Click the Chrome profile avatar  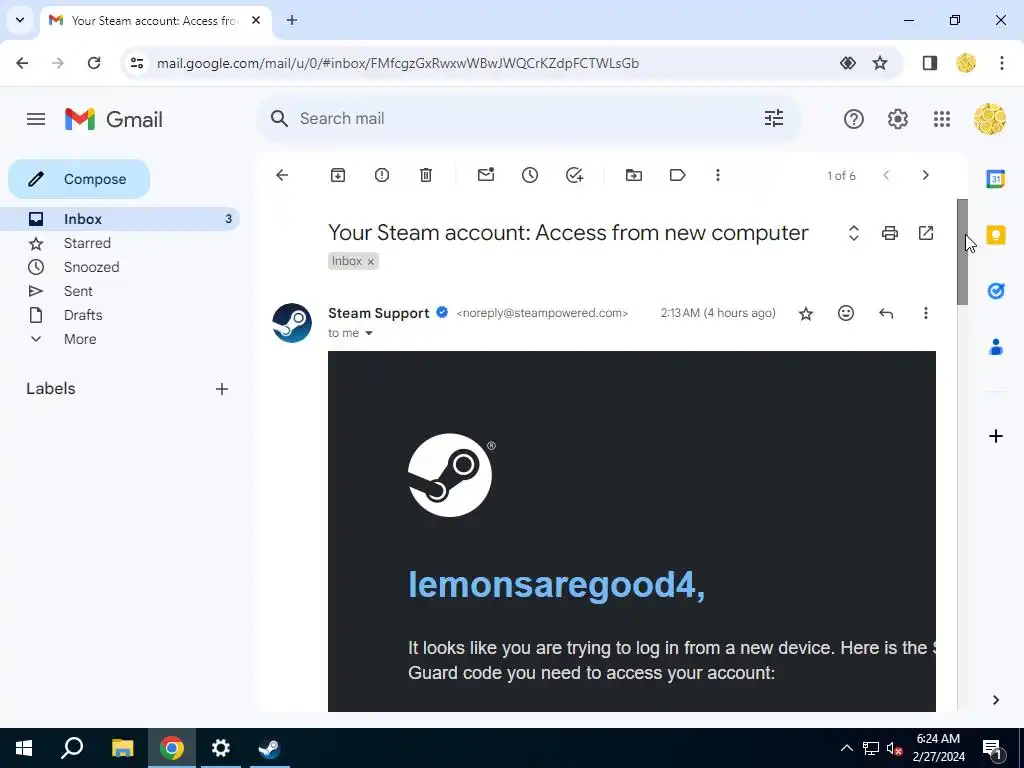click(966, 63)
